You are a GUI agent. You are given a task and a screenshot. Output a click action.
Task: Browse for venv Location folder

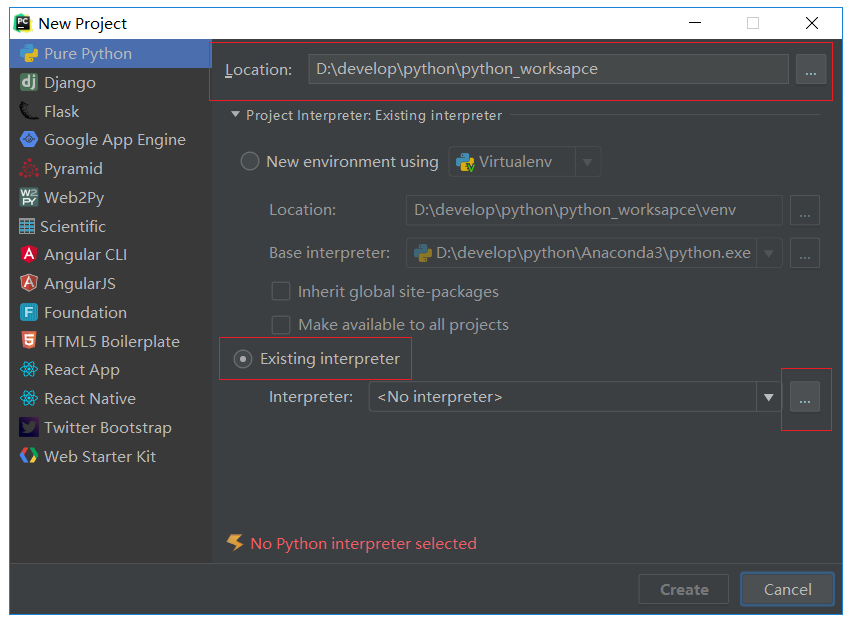[805, 210]
